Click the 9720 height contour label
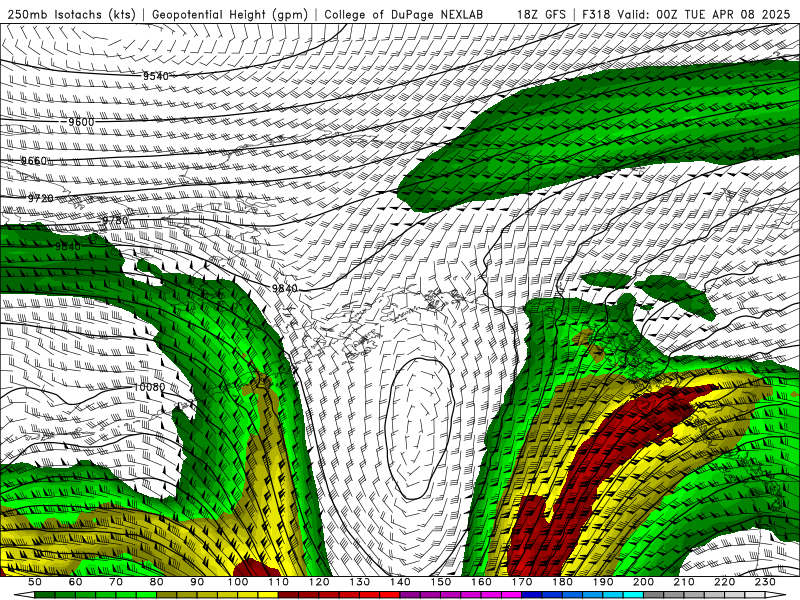The height and width of the screenshot is (600, 800). 40,198
